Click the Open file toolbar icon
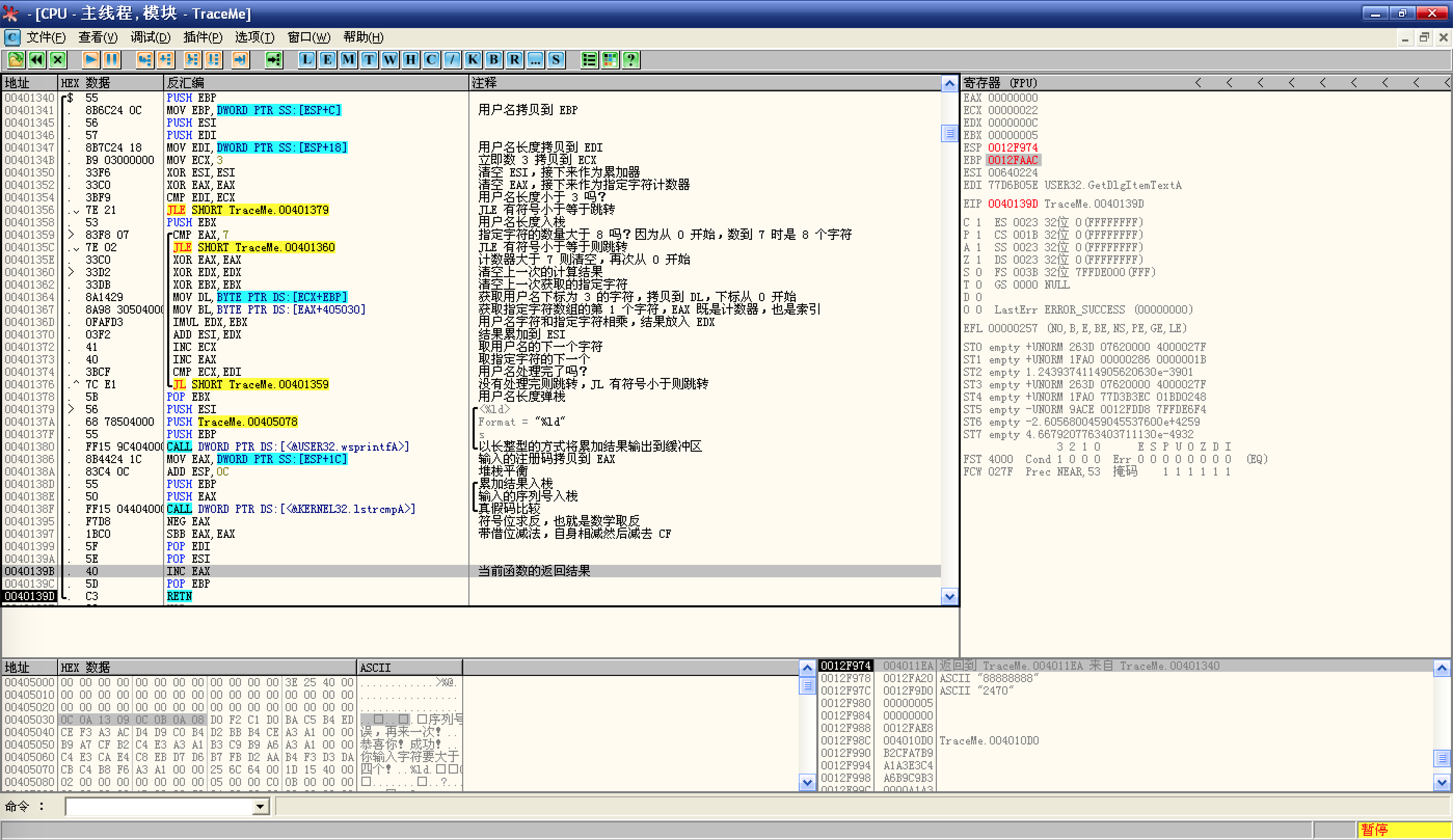Image resolution: width=1453 pixels, height=840 pixels. click(16, 59)
